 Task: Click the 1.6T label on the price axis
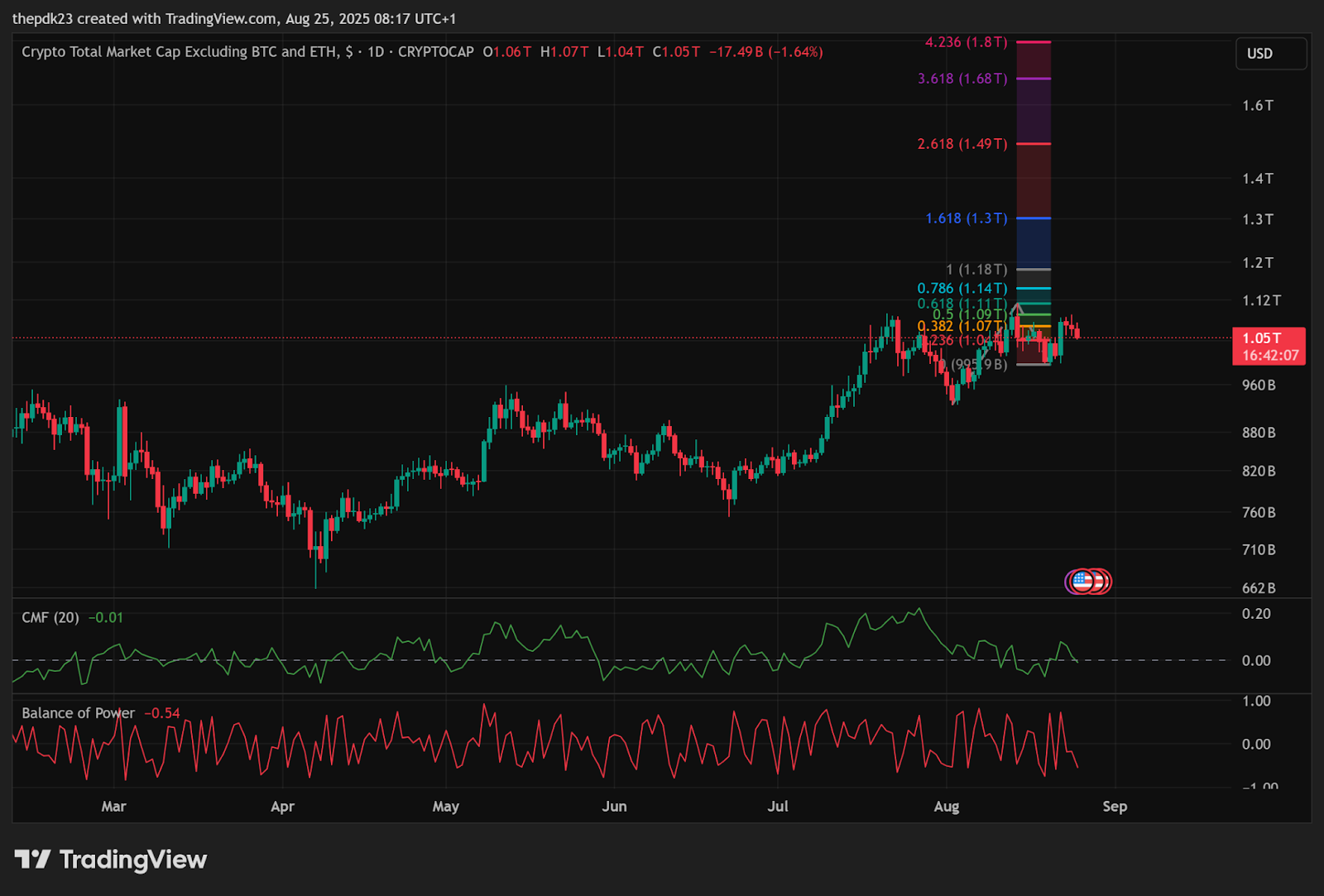click(1257, 106)
